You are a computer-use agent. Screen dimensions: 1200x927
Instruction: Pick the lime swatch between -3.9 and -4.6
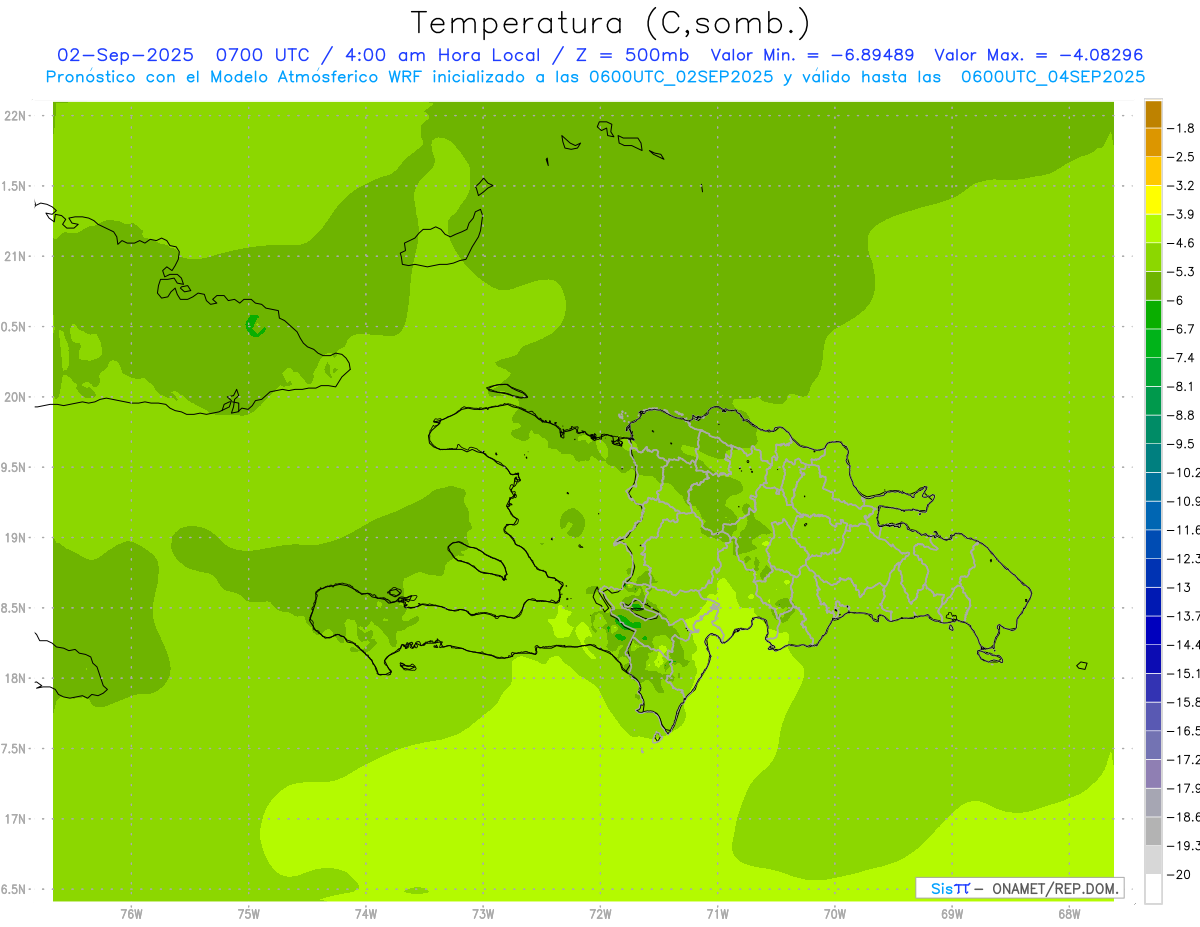[x=1153, y=229]
